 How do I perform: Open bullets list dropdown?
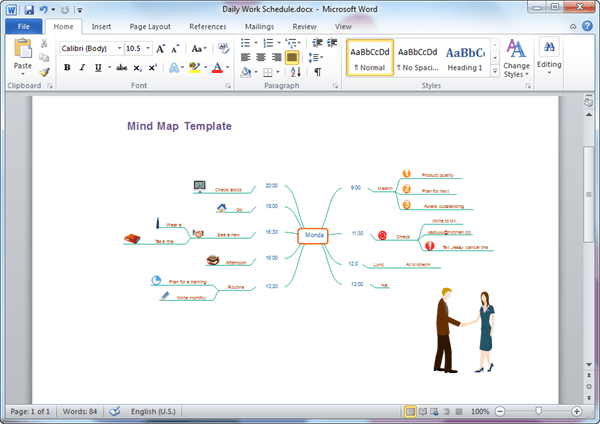click(x=256, y=43)
